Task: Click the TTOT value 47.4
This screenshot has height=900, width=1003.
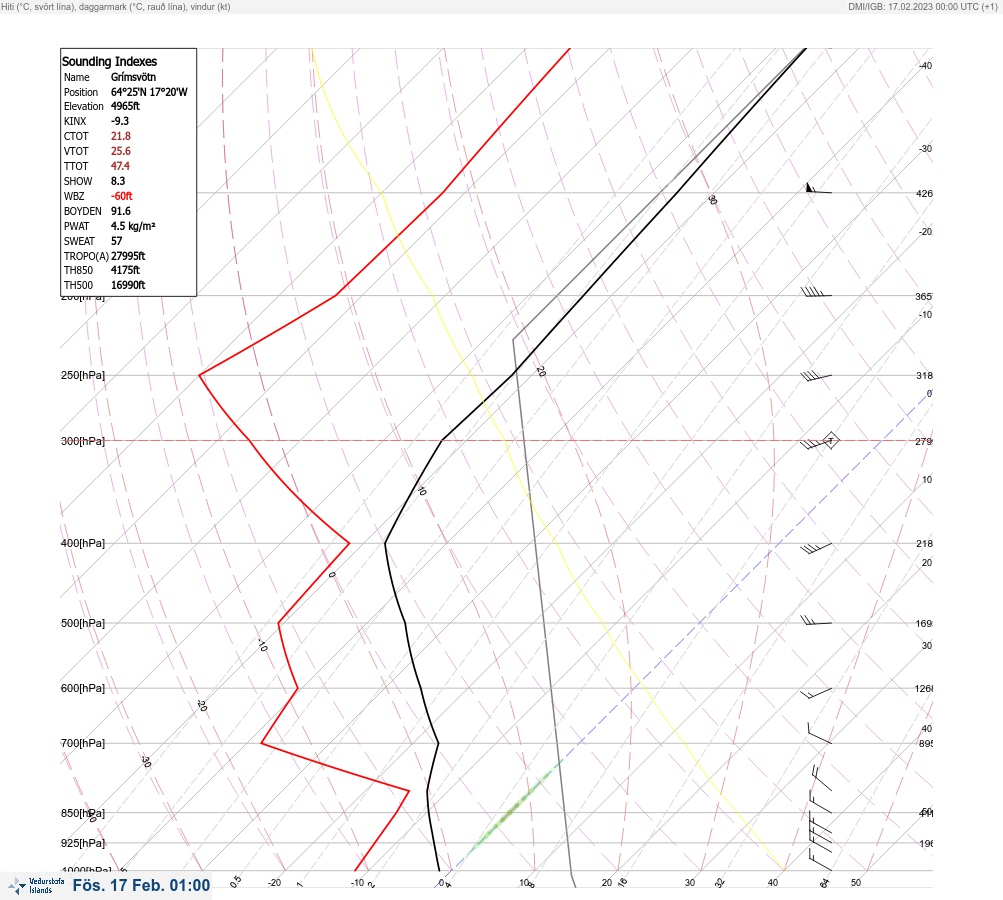Action: pos(120,166)
